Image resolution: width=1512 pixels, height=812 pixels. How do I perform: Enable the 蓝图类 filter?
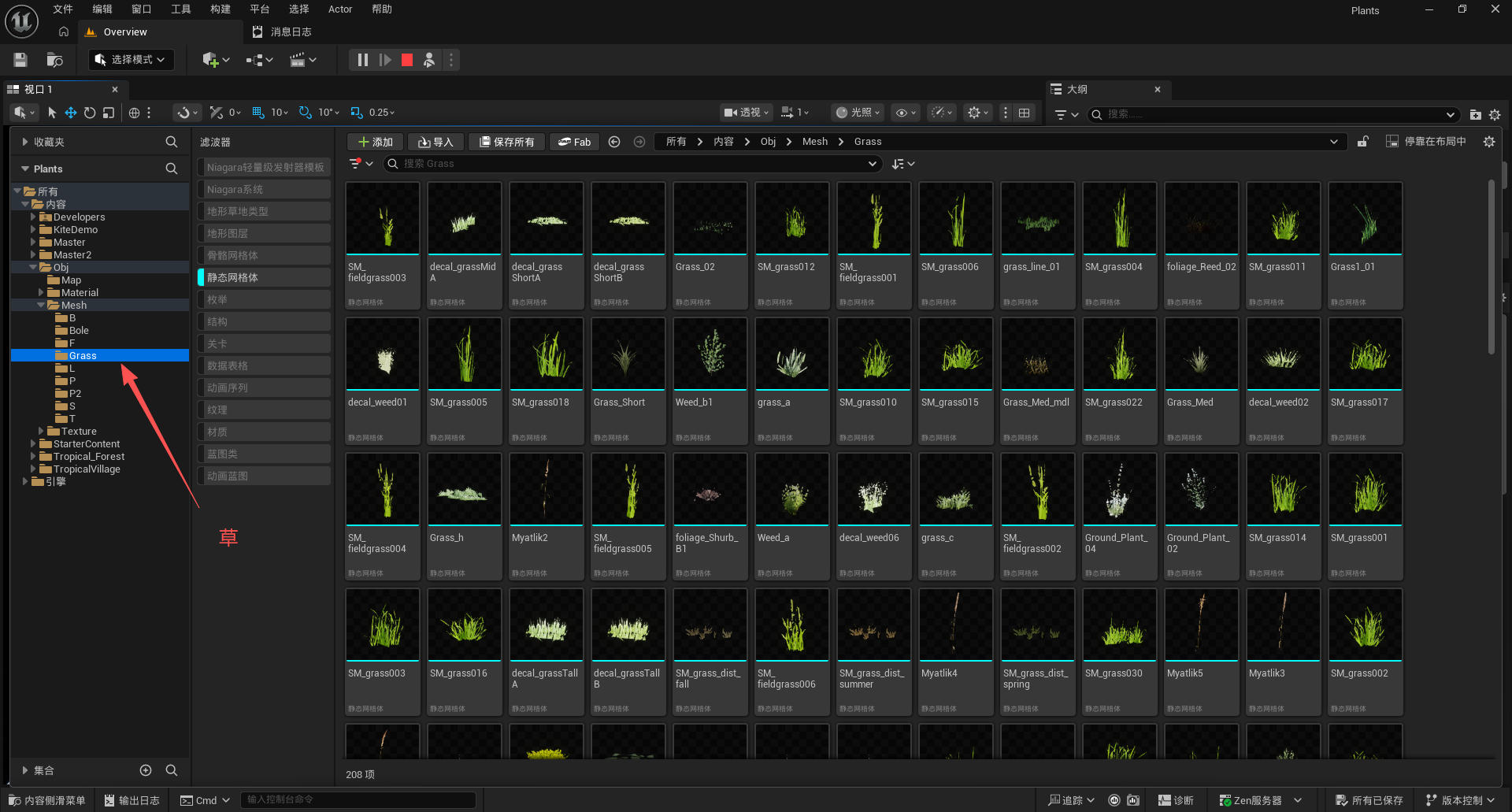coord(264,454)
